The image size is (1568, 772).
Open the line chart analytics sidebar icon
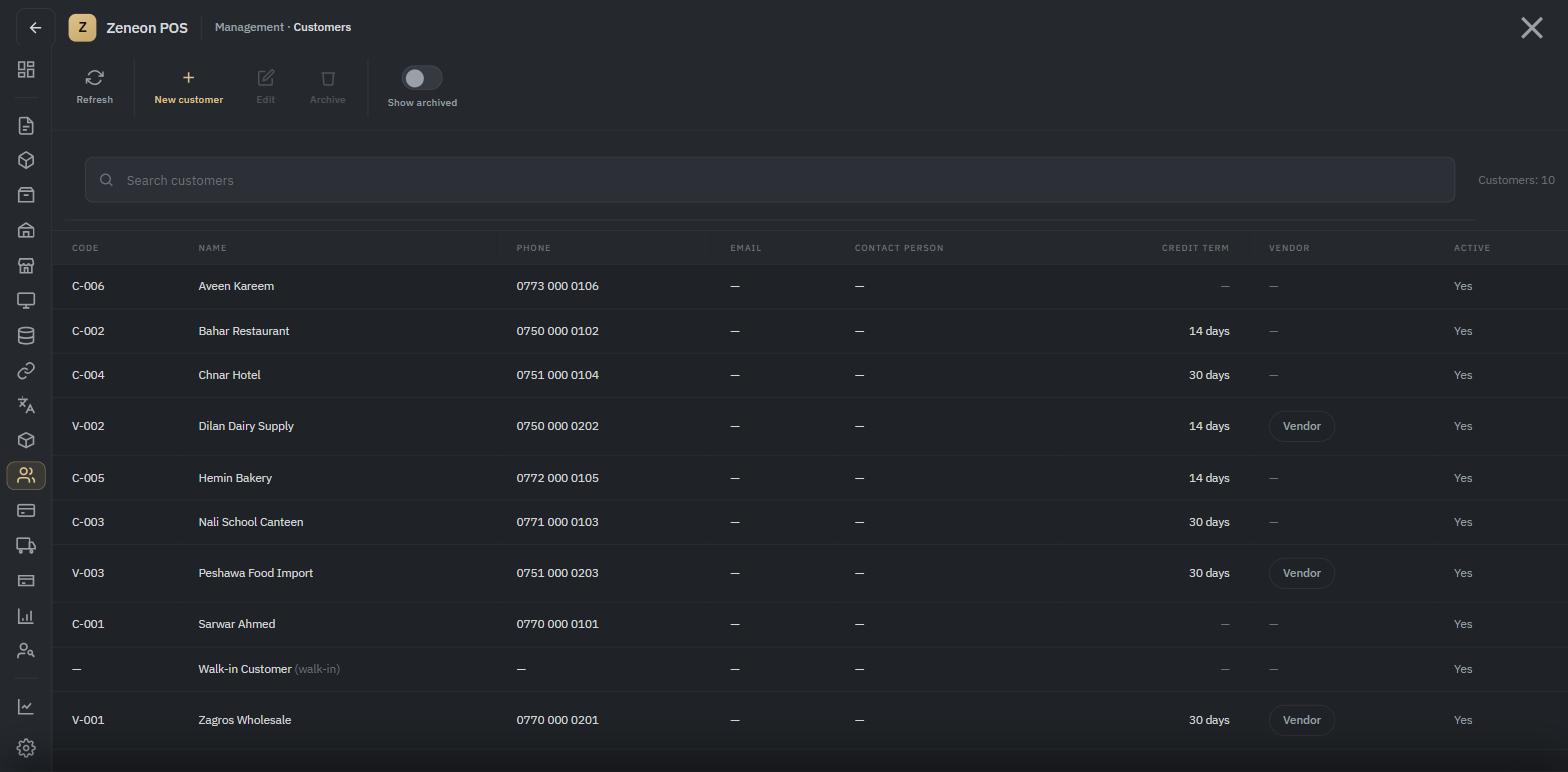tap(26, 707)
